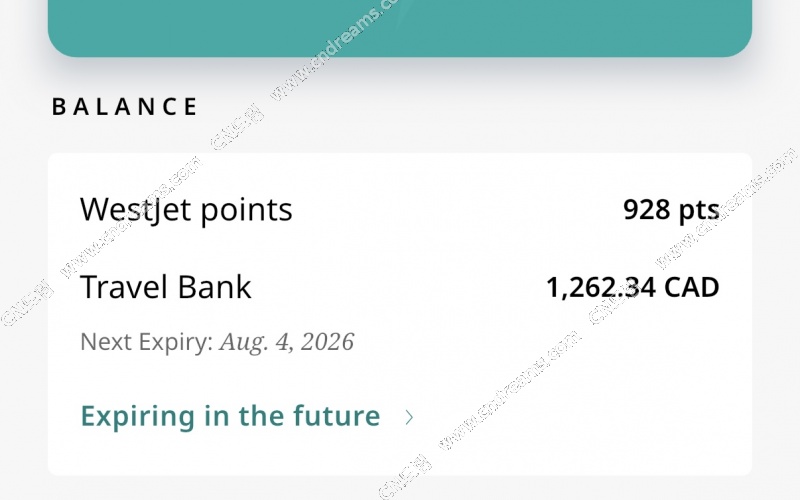This screenshot has height=500, width=800.
Task: Open the Expiring in the future link
Action: click(230, 416)
